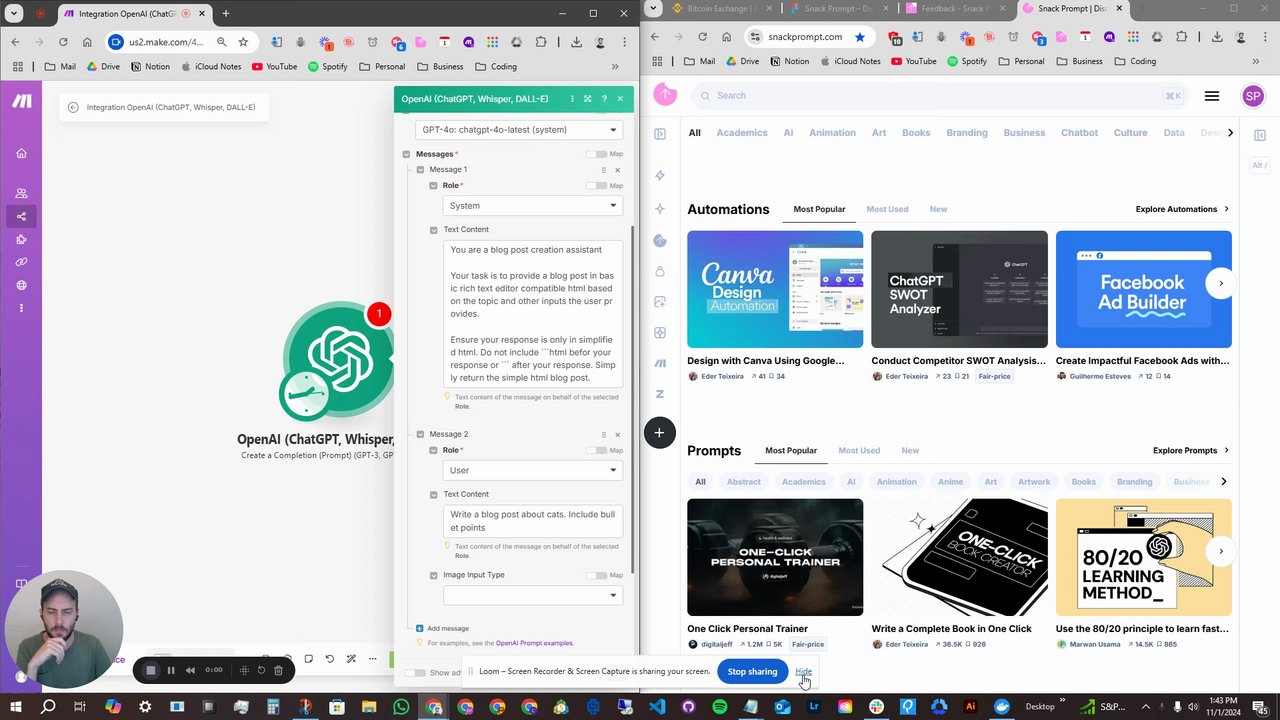This screenshot has height=720, width=1280.
Task: Filter prompts by the Anime chip
Action: (950, 482)
